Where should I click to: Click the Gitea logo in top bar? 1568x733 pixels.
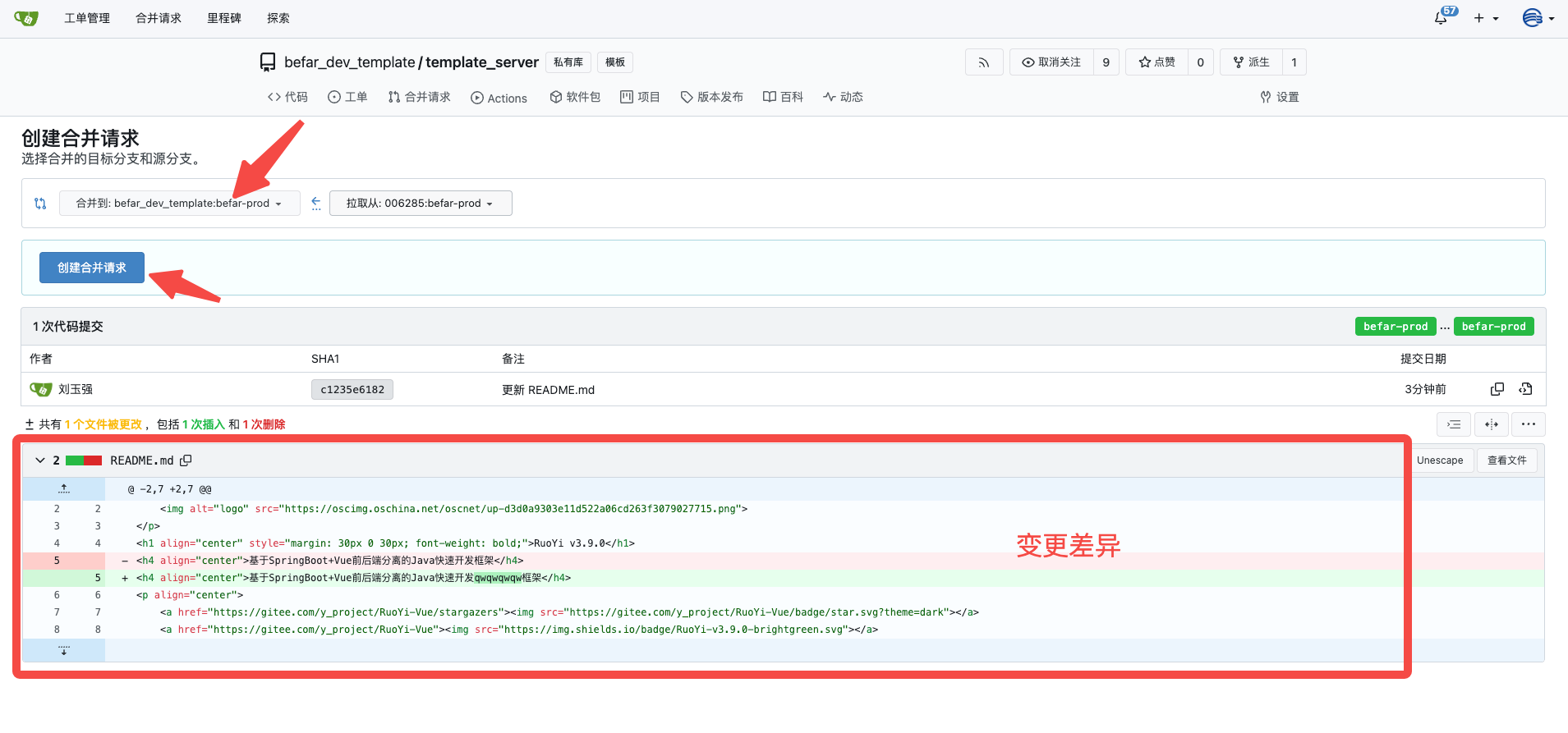click(26, 18)
